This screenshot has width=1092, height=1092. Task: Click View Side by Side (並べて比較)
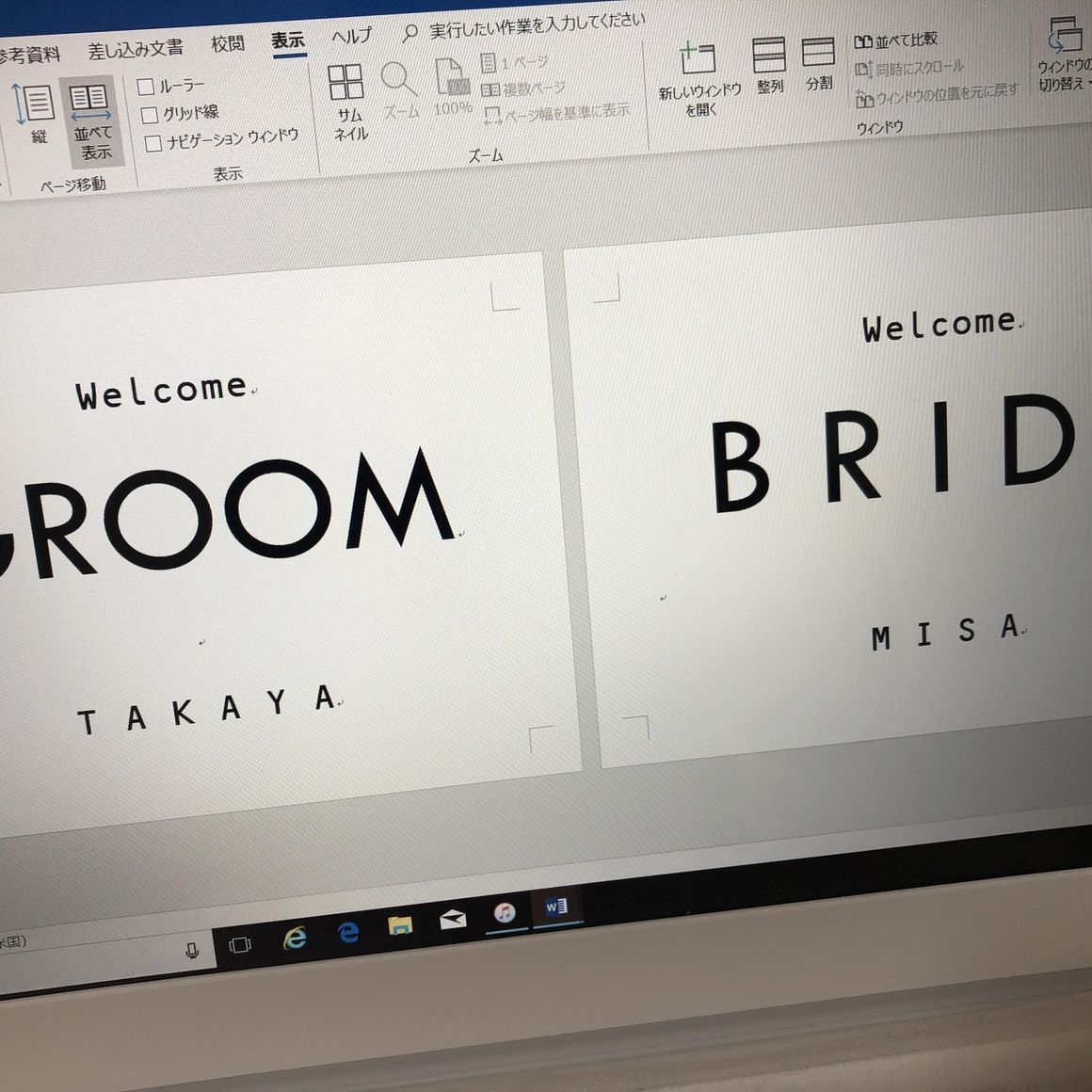[x=895, y=40]
